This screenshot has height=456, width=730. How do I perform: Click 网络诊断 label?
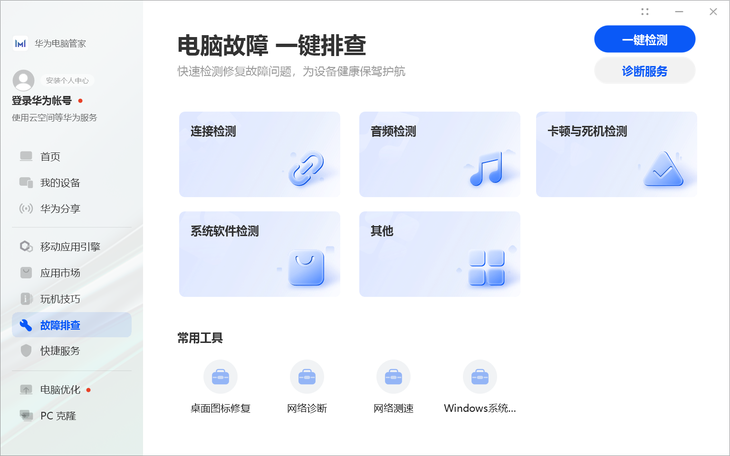[307, 408]
